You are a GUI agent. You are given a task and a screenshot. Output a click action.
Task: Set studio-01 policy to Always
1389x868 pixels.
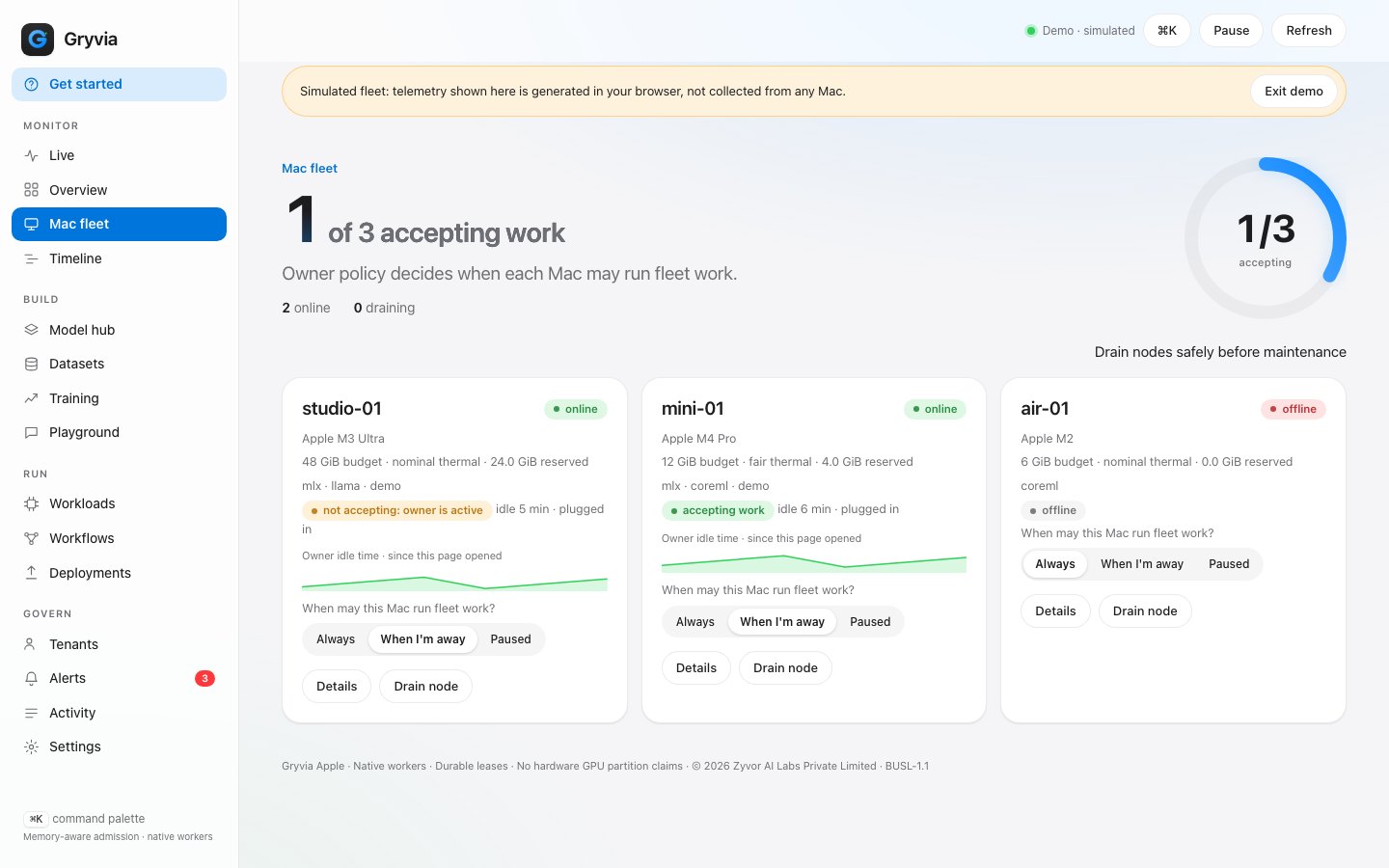tap(336, 639)
